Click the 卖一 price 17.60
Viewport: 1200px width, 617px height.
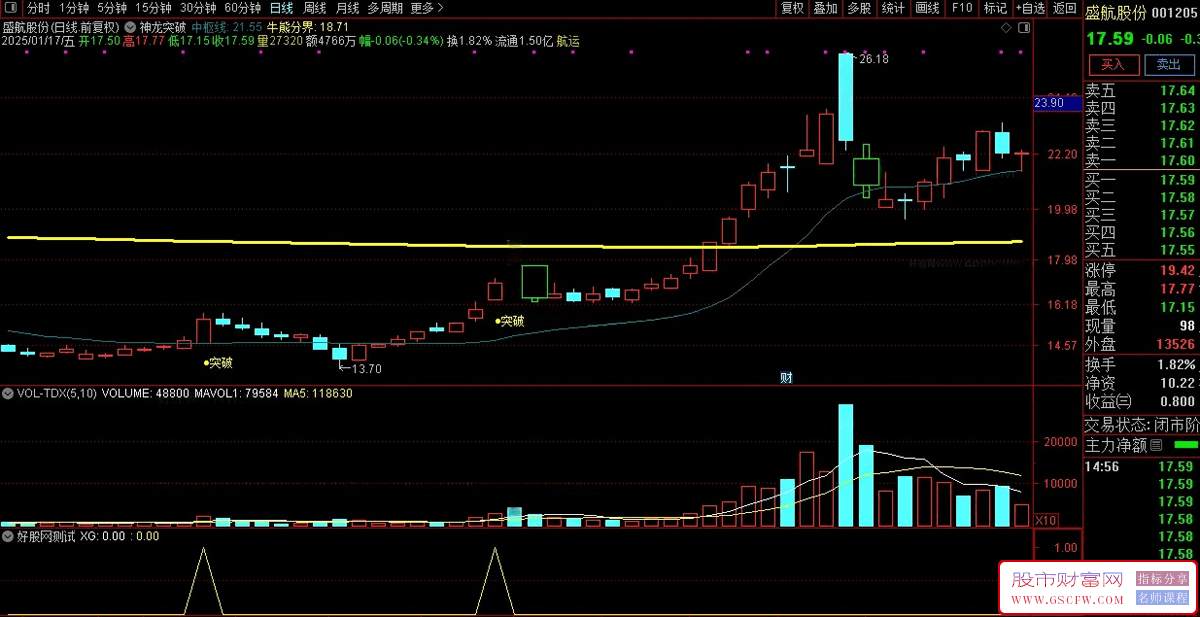click(1177, 160)
